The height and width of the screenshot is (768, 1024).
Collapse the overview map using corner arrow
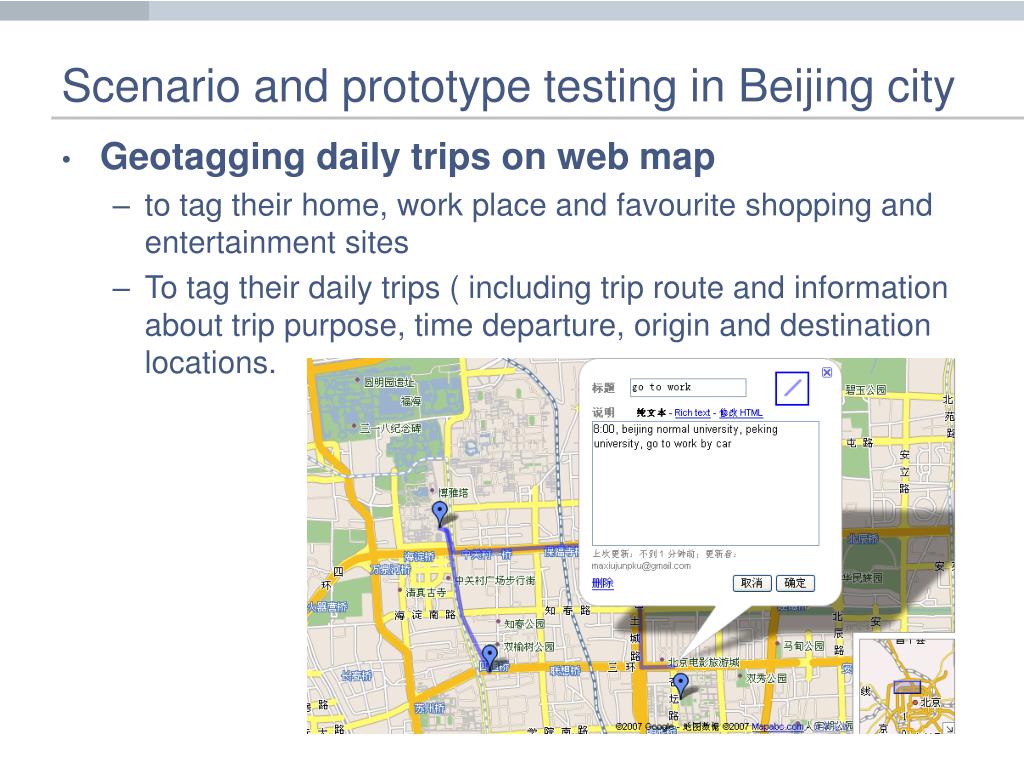(x=948, y=729)
